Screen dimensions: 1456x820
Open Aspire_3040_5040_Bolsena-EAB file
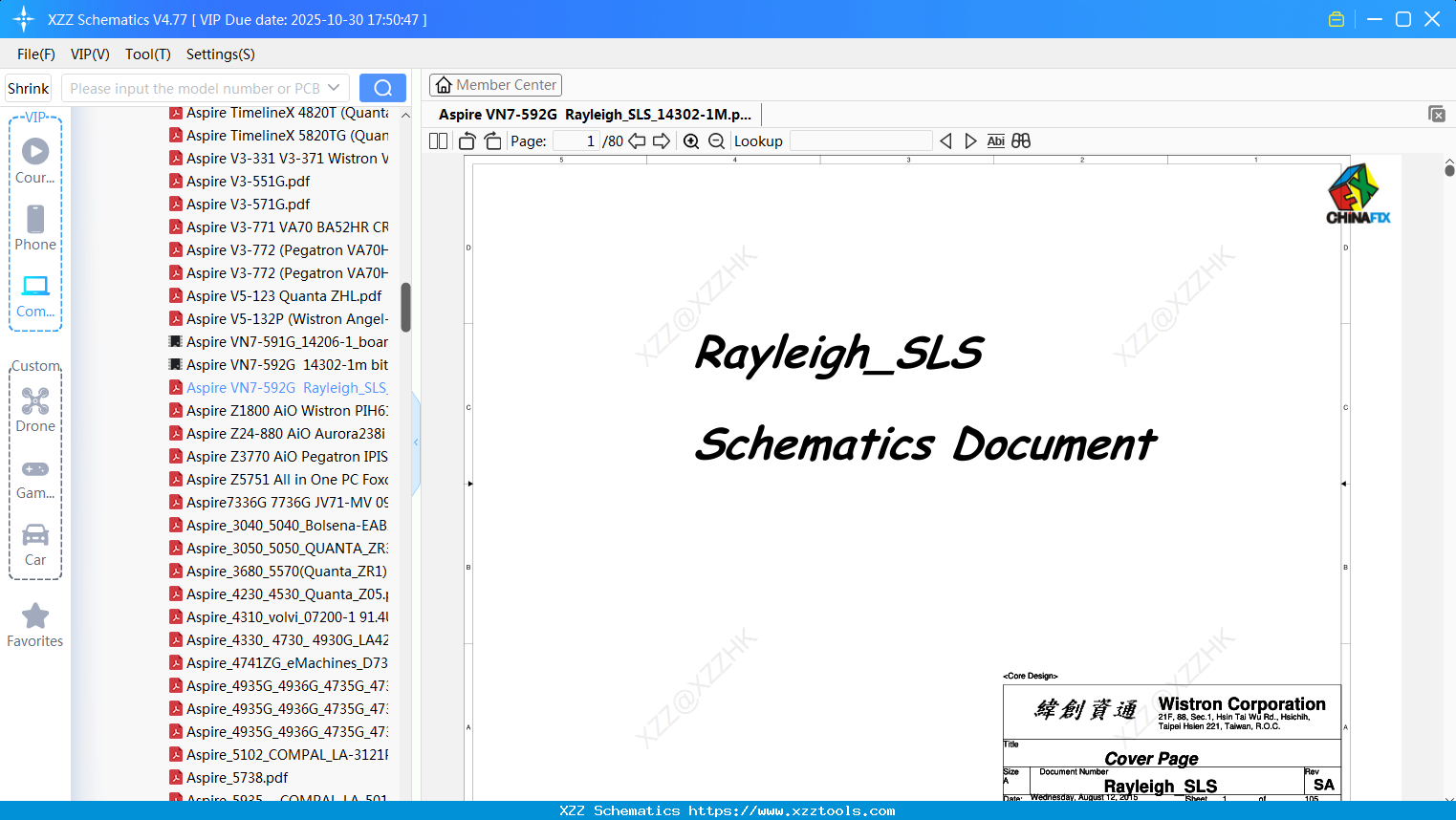point(279,526)
